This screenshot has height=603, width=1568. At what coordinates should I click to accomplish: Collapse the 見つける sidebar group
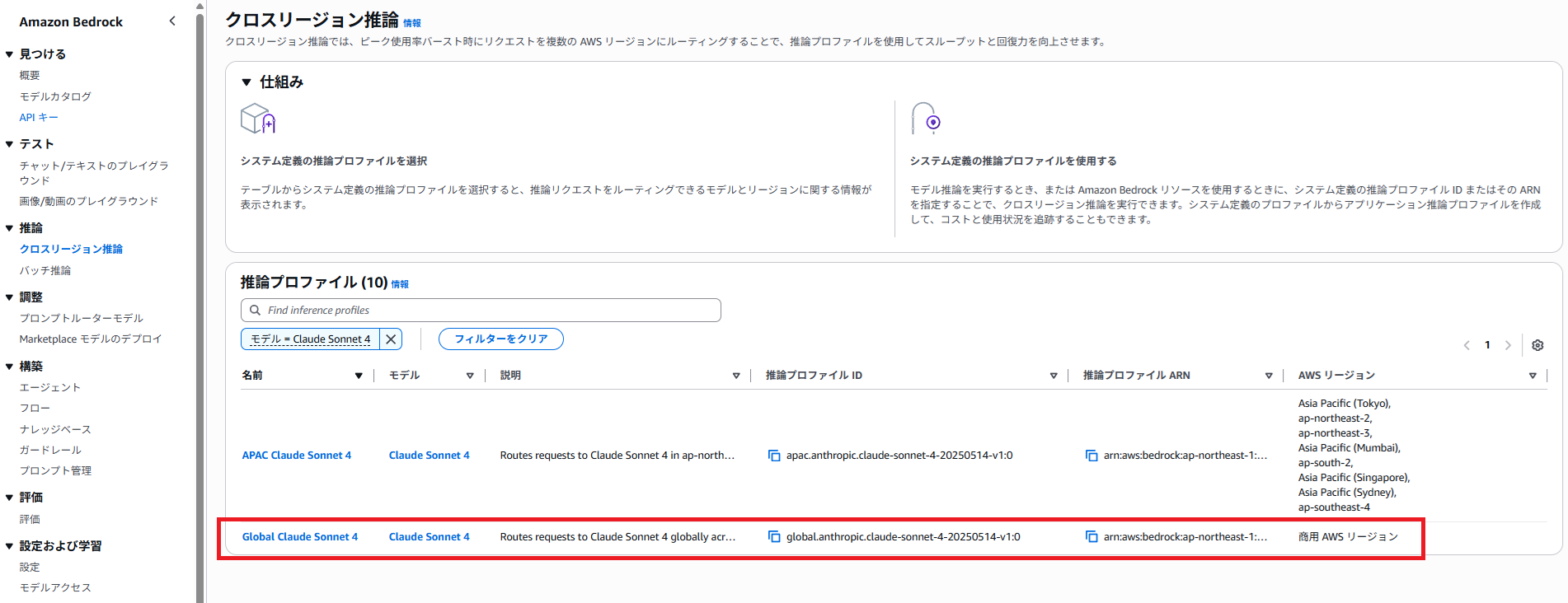click(9, 54)
